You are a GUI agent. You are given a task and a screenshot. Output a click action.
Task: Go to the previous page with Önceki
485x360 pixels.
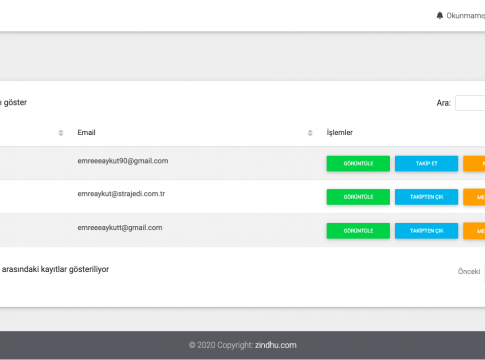pyautogui.click(x=469, y=271)
